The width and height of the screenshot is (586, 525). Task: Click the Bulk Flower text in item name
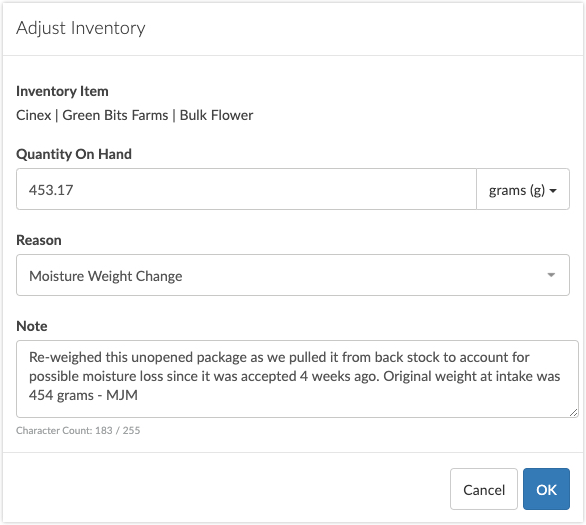[216, 115]
